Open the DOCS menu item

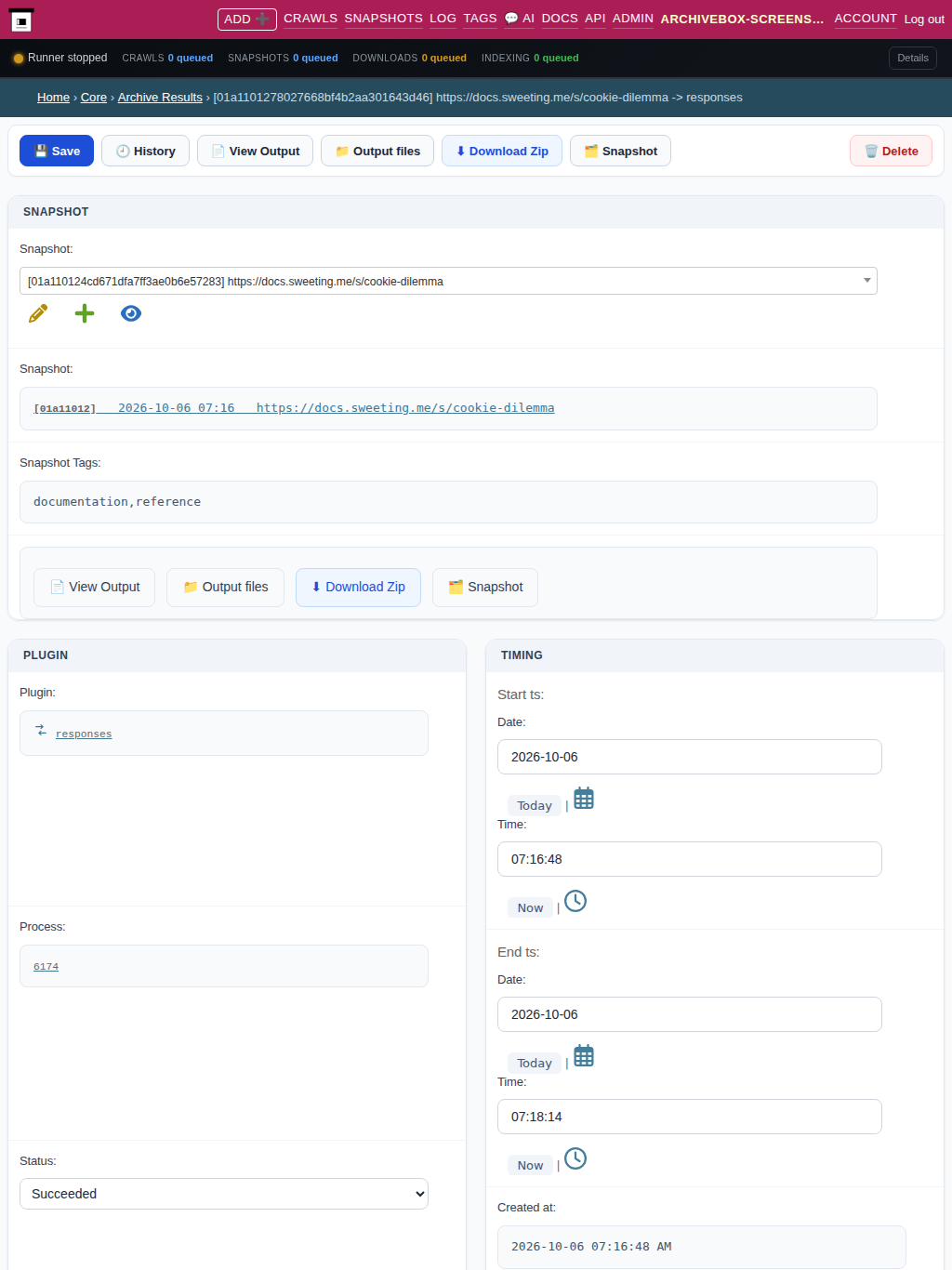point(560,19)
